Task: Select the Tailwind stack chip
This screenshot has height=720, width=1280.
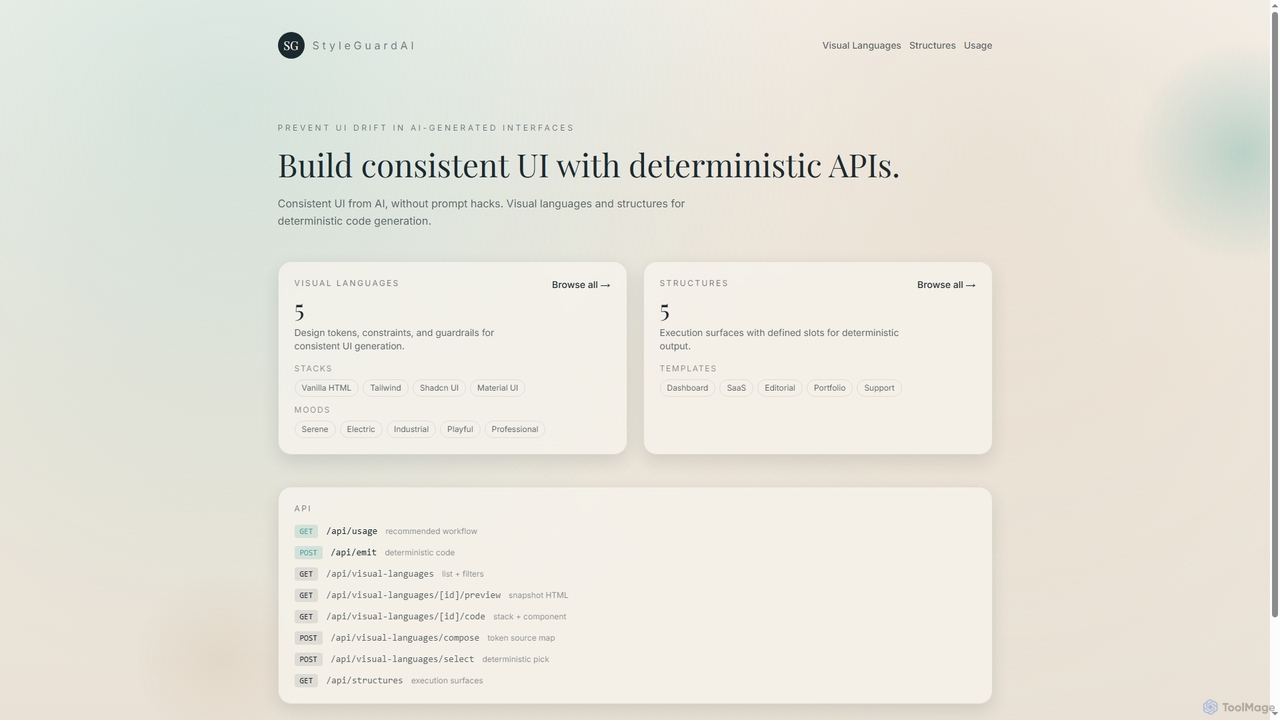Action: pos(385,388)
